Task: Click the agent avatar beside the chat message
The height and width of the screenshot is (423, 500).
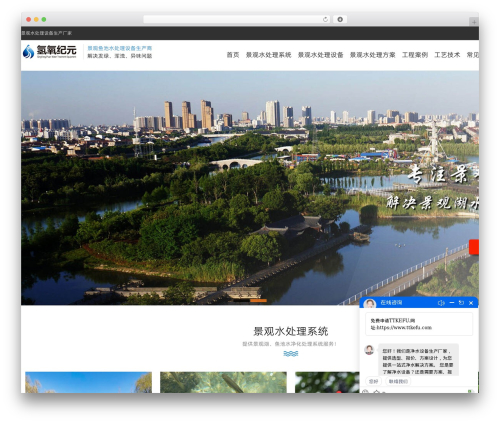Action: tap(369, 350)
